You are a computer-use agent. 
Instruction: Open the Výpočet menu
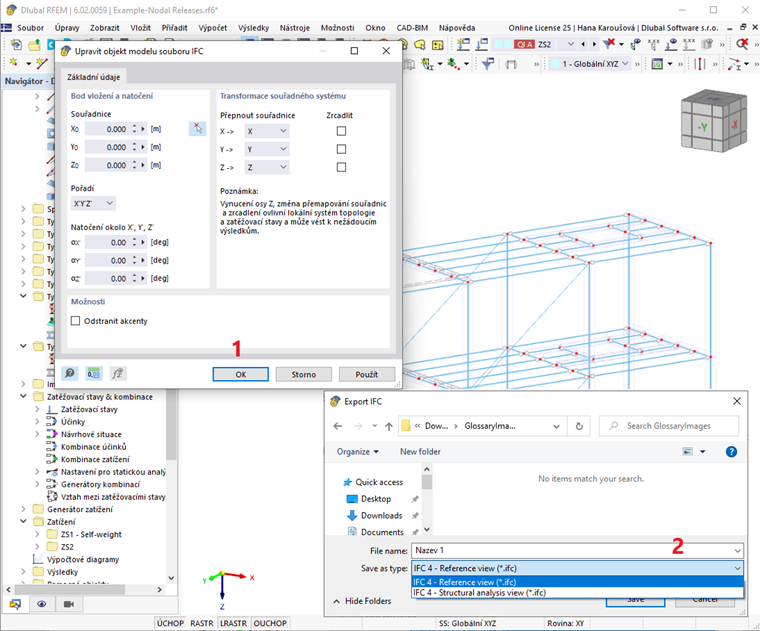point(212,28)
